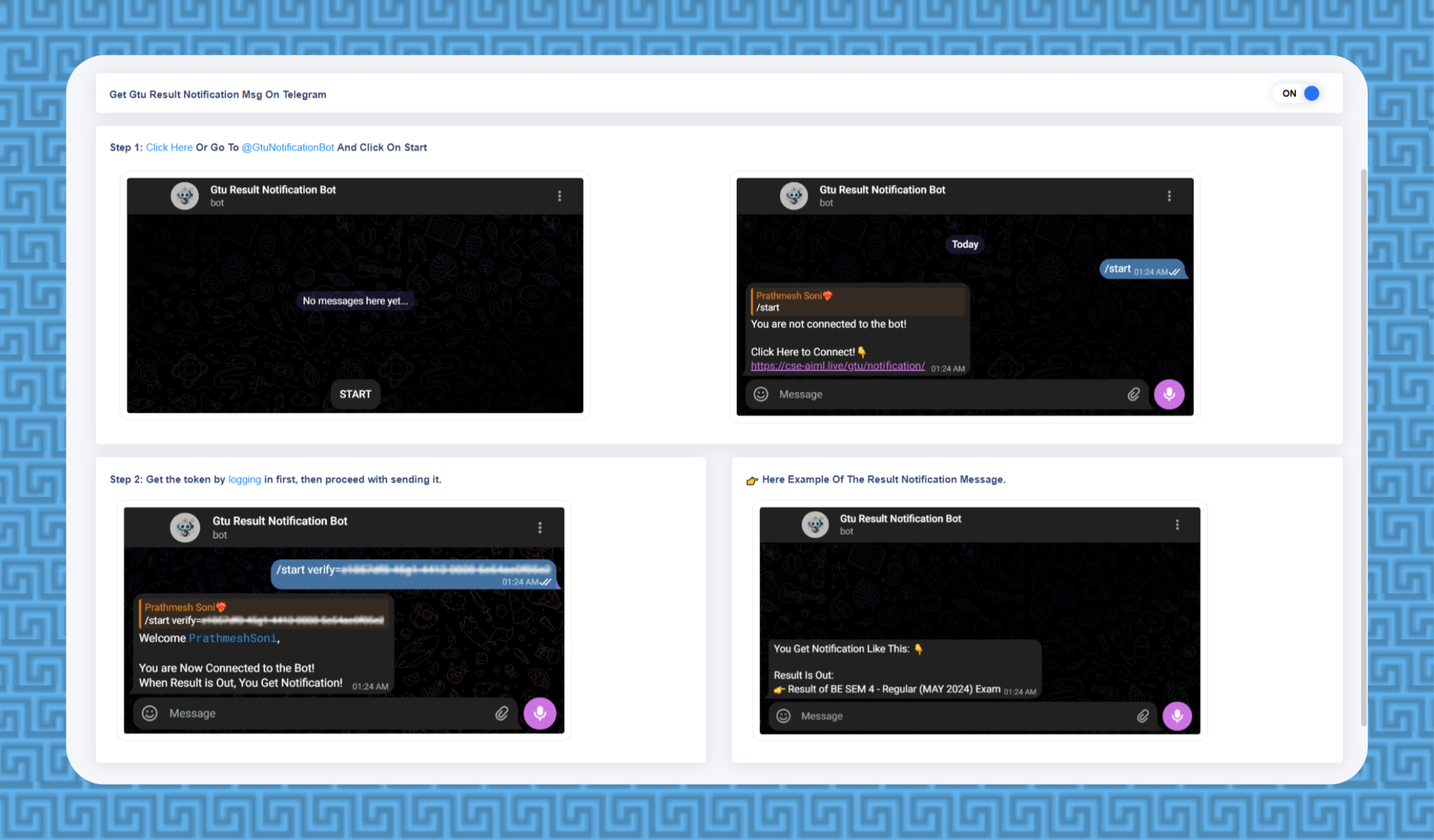Open three-dot menu in verify chat
1434x840 pixels.
540,528
